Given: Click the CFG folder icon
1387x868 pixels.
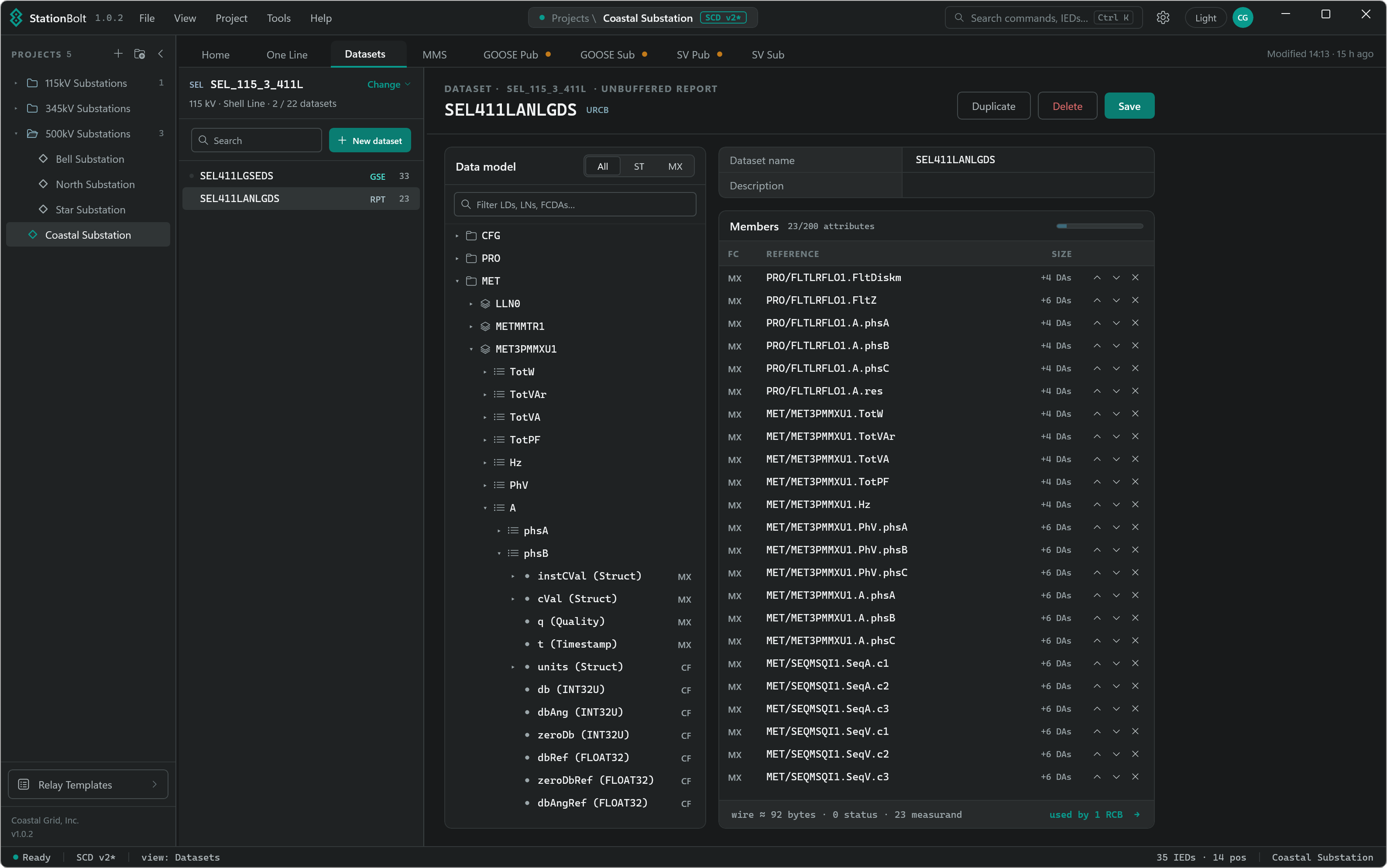Looking at the screenshot, I should coord(471,235).
